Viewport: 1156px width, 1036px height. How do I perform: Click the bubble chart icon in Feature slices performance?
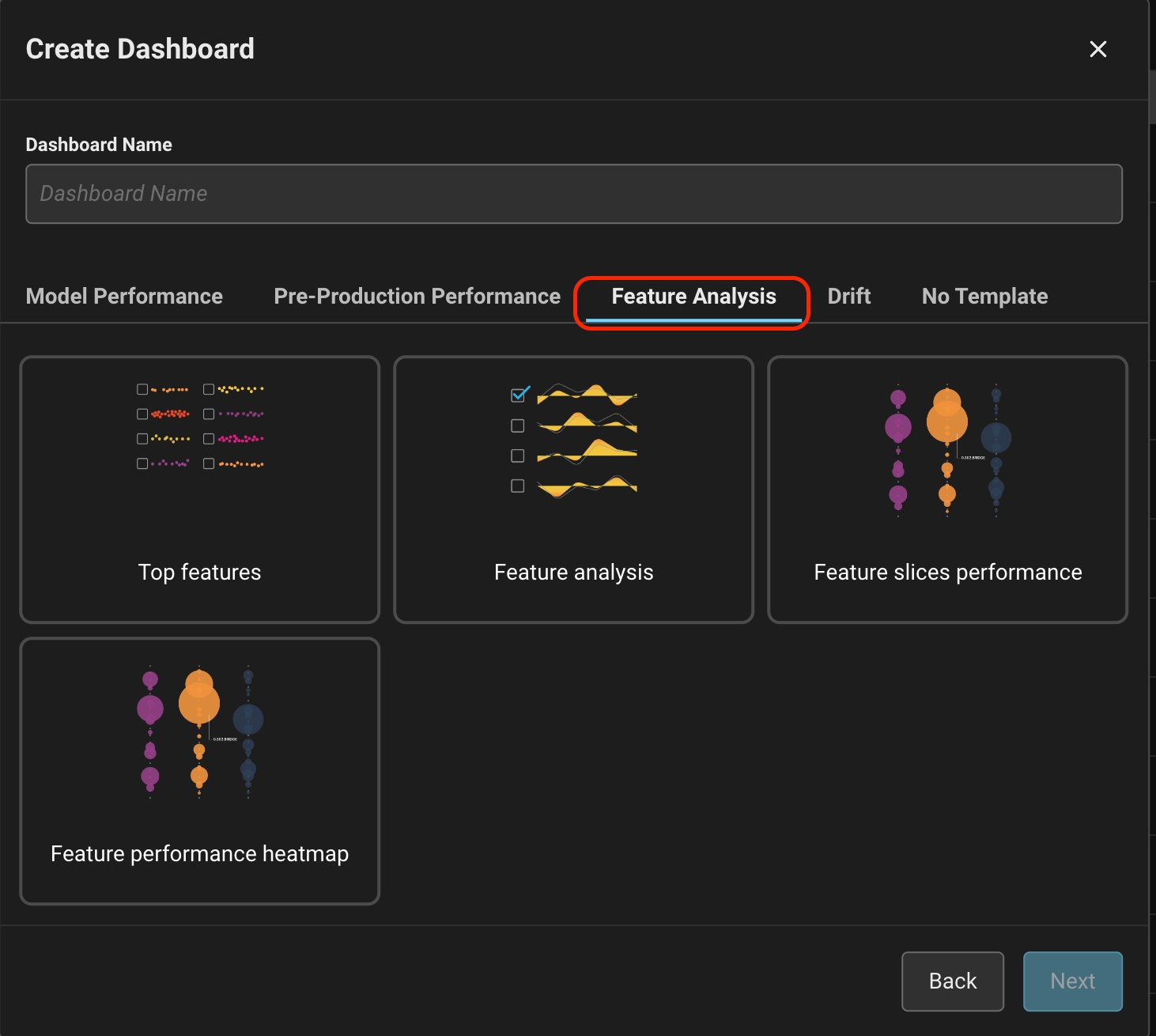point(947,451)
